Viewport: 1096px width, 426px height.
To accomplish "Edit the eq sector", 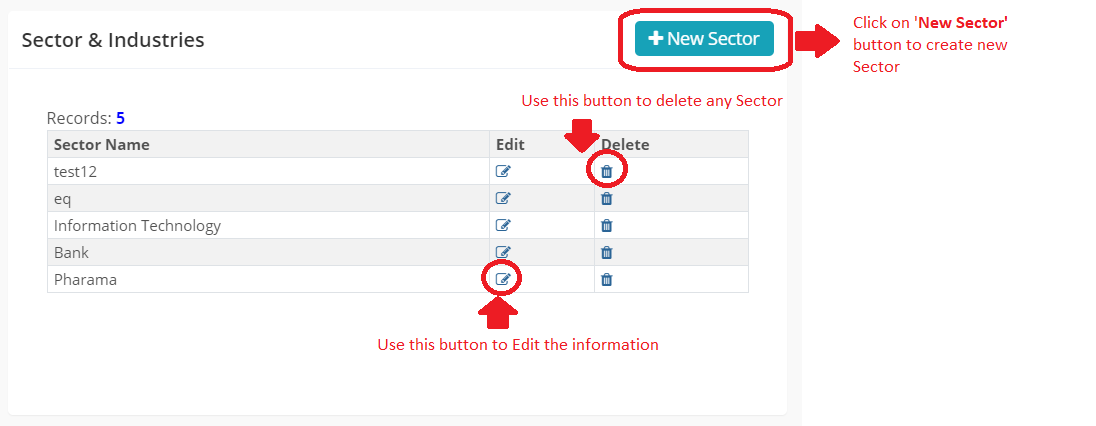I will click(503, 199).
